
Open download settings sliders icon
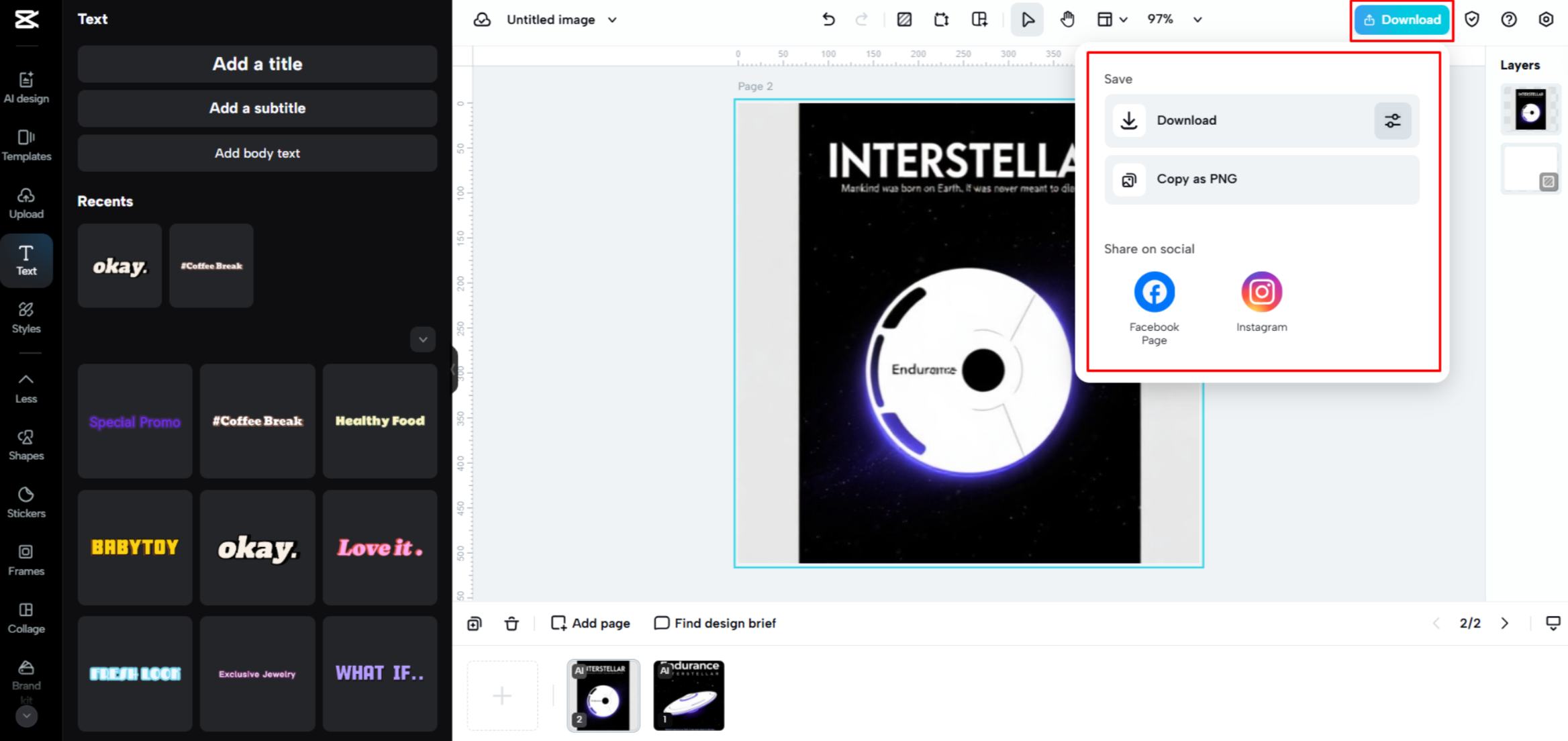[1392, 121]
